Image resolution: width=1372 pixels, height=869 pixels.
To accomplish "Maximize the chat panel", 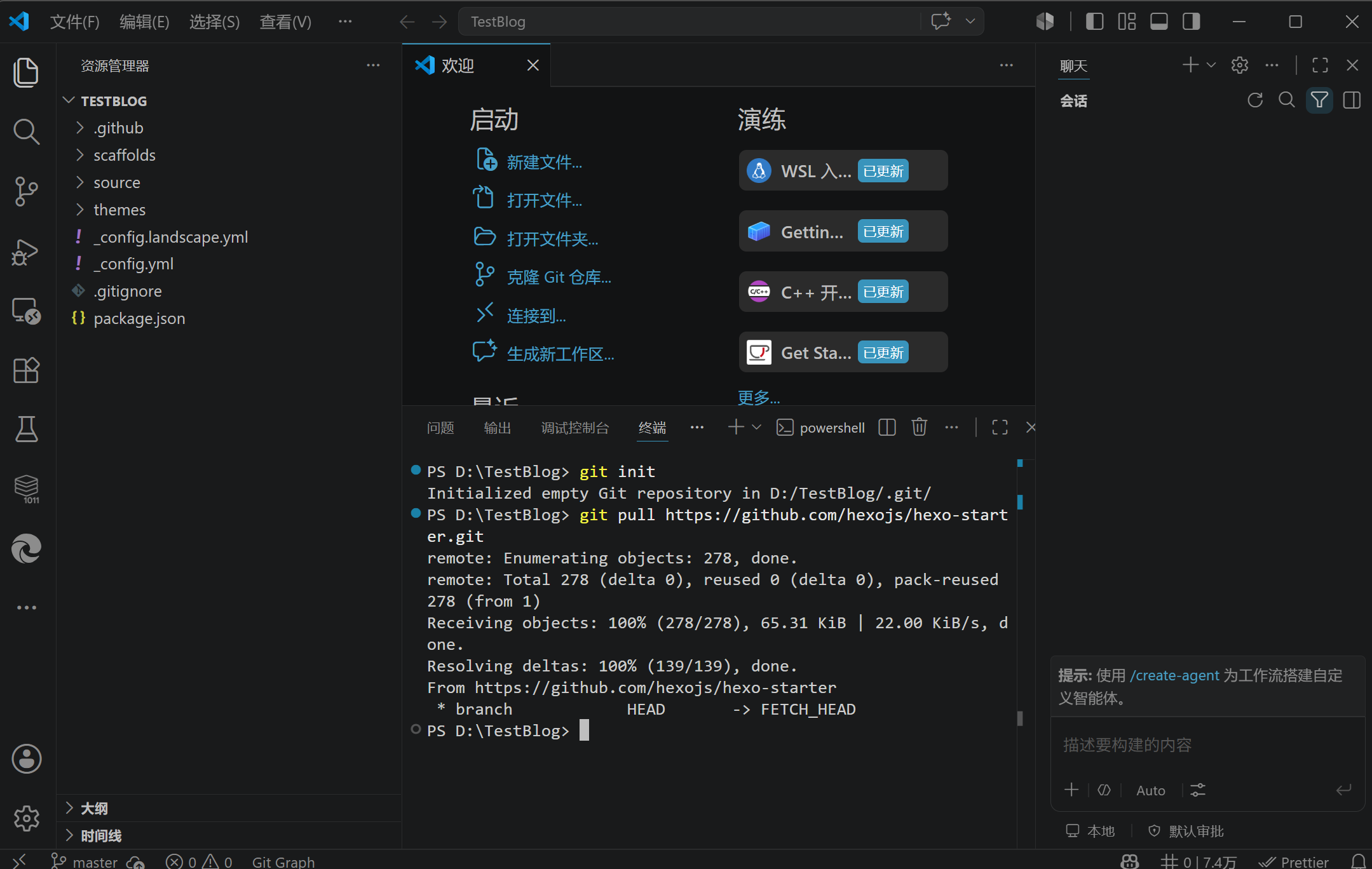I will point(1320,65).
